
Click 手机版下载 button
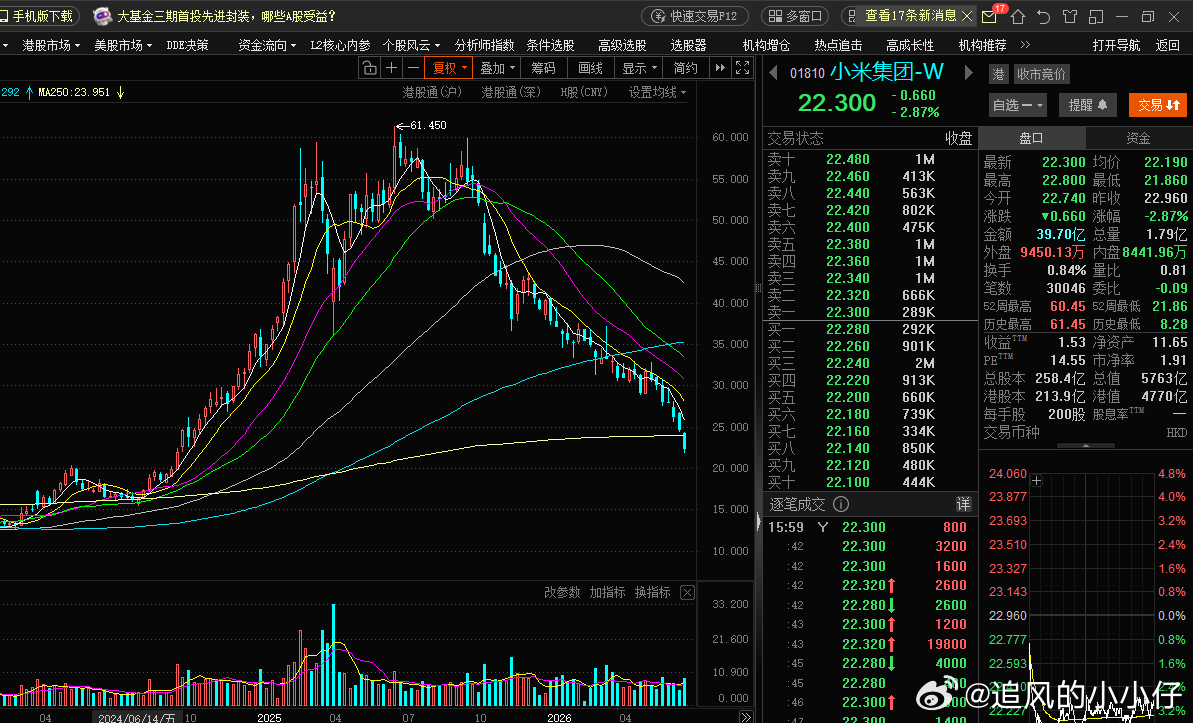point(38,16)
